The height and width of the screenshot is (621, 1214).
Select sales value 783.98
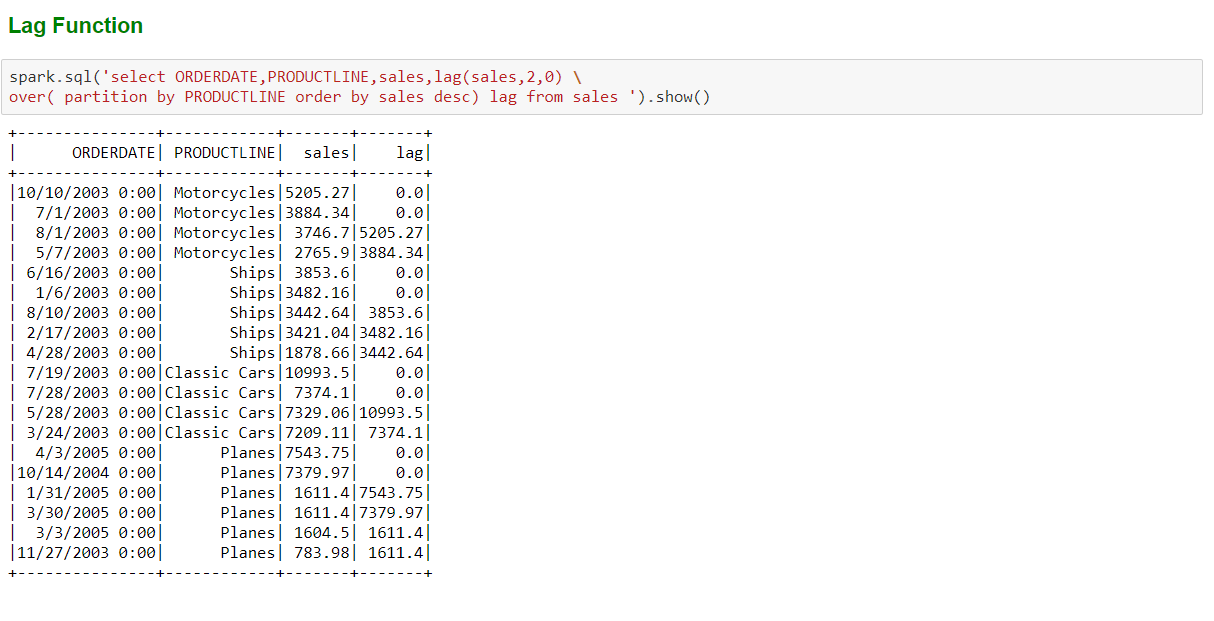[322, 553]
